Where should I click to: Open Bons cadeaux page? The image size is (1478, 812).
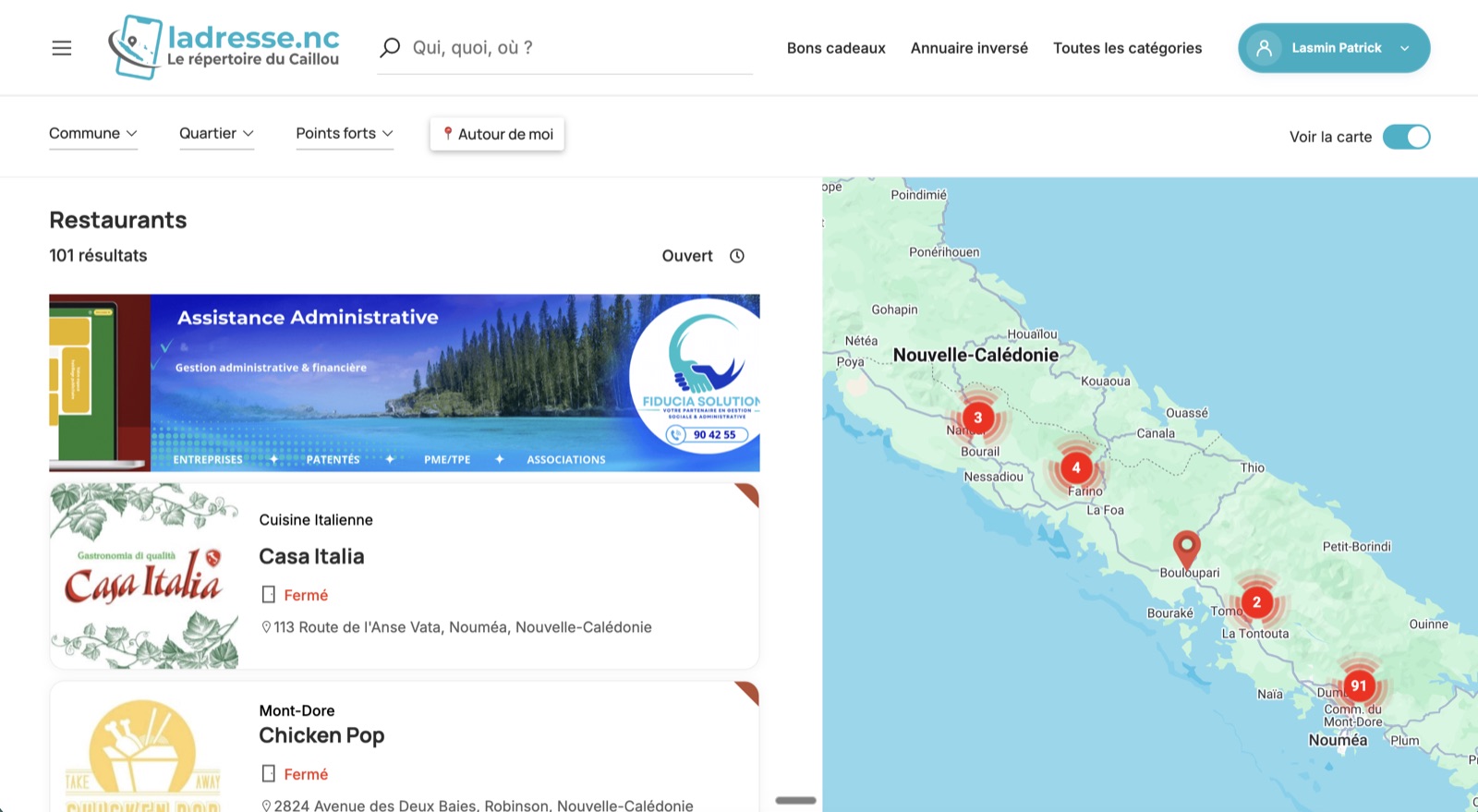click(836, 48)
